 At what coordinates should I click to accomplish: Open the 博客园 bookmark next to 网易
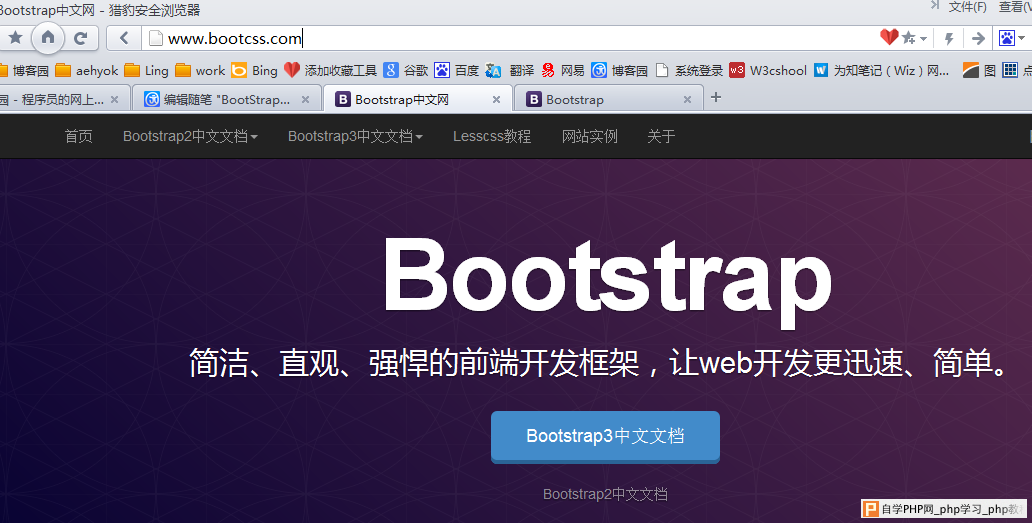619,70
